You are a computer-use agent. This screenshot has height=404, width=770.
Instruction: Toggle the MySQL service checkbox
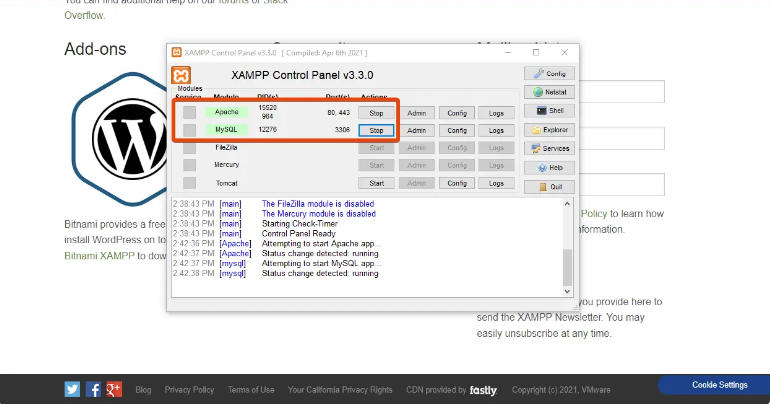click(189, 130)
